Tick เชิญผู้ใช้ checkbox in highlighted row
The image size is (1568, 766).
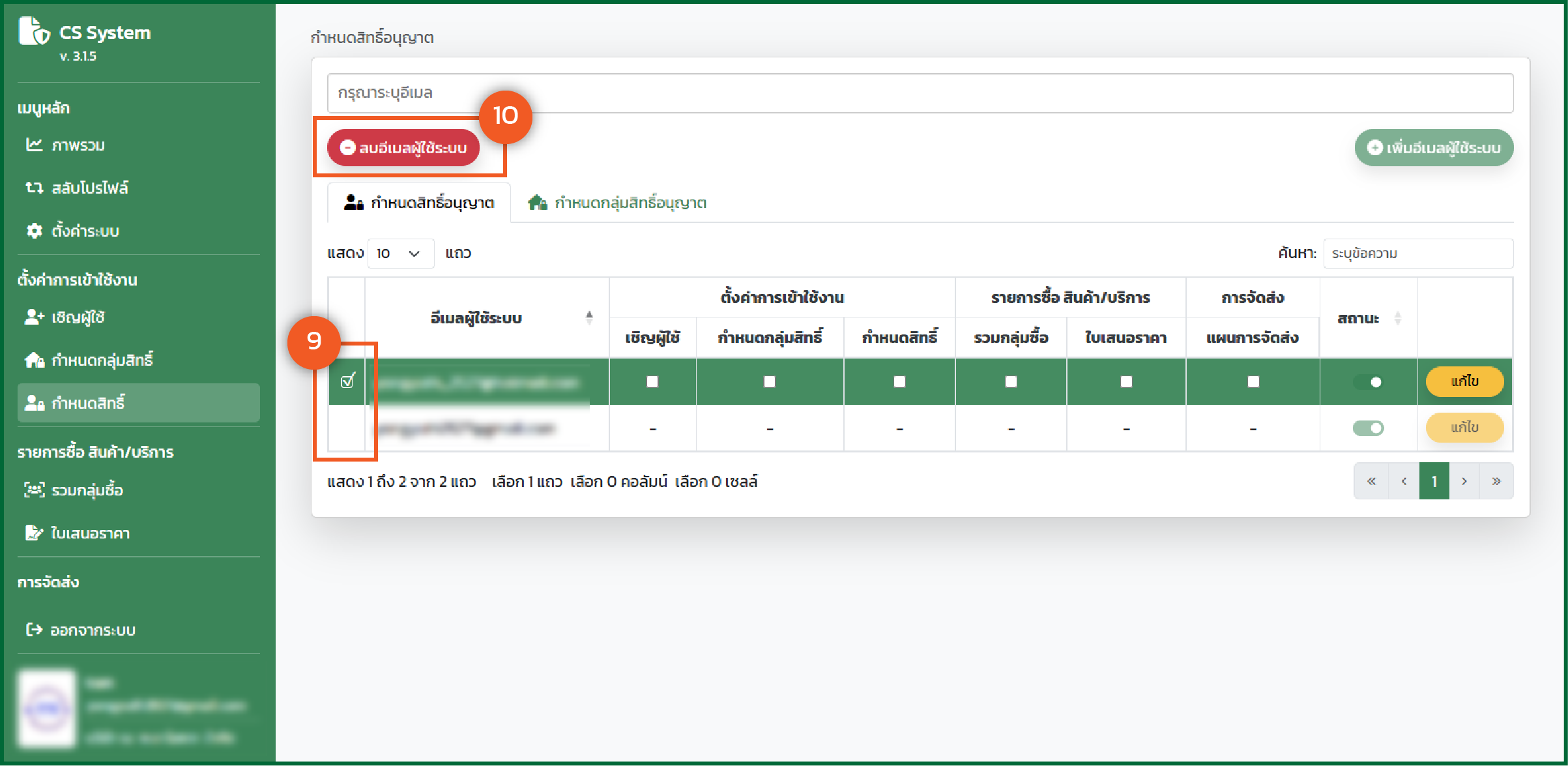pos(652,382)
